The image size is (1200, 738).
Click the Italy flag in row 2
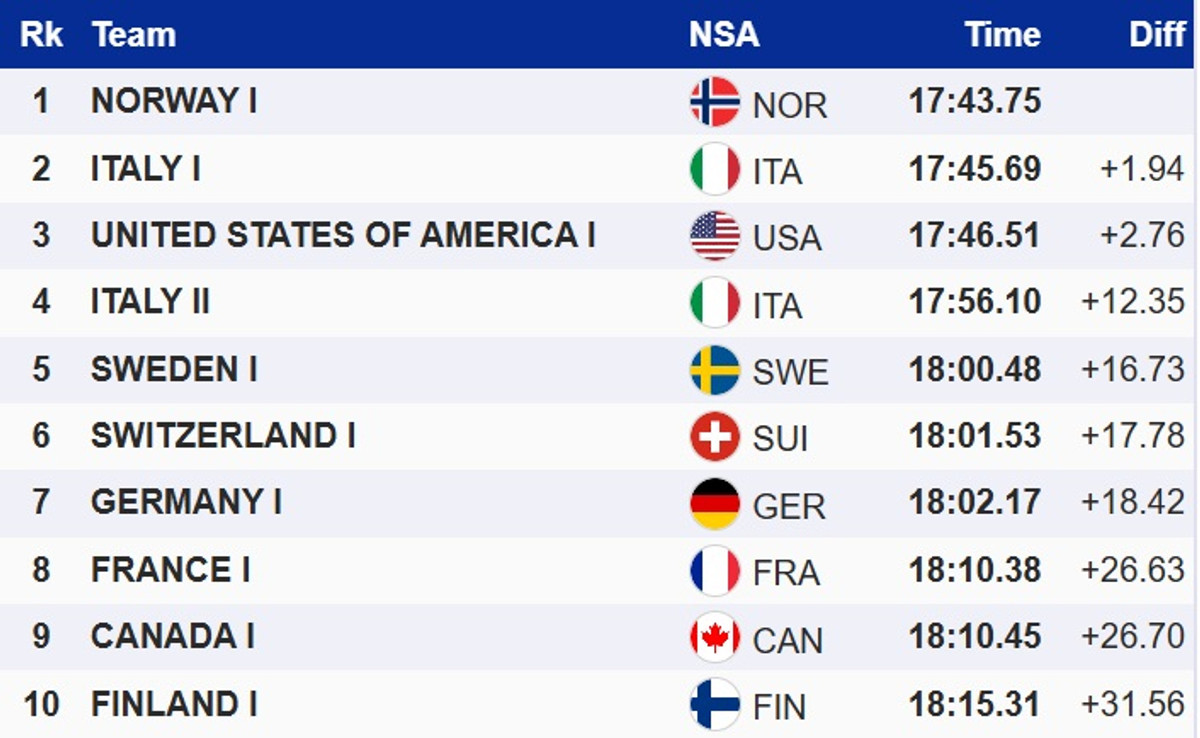(x=715, y=169)
